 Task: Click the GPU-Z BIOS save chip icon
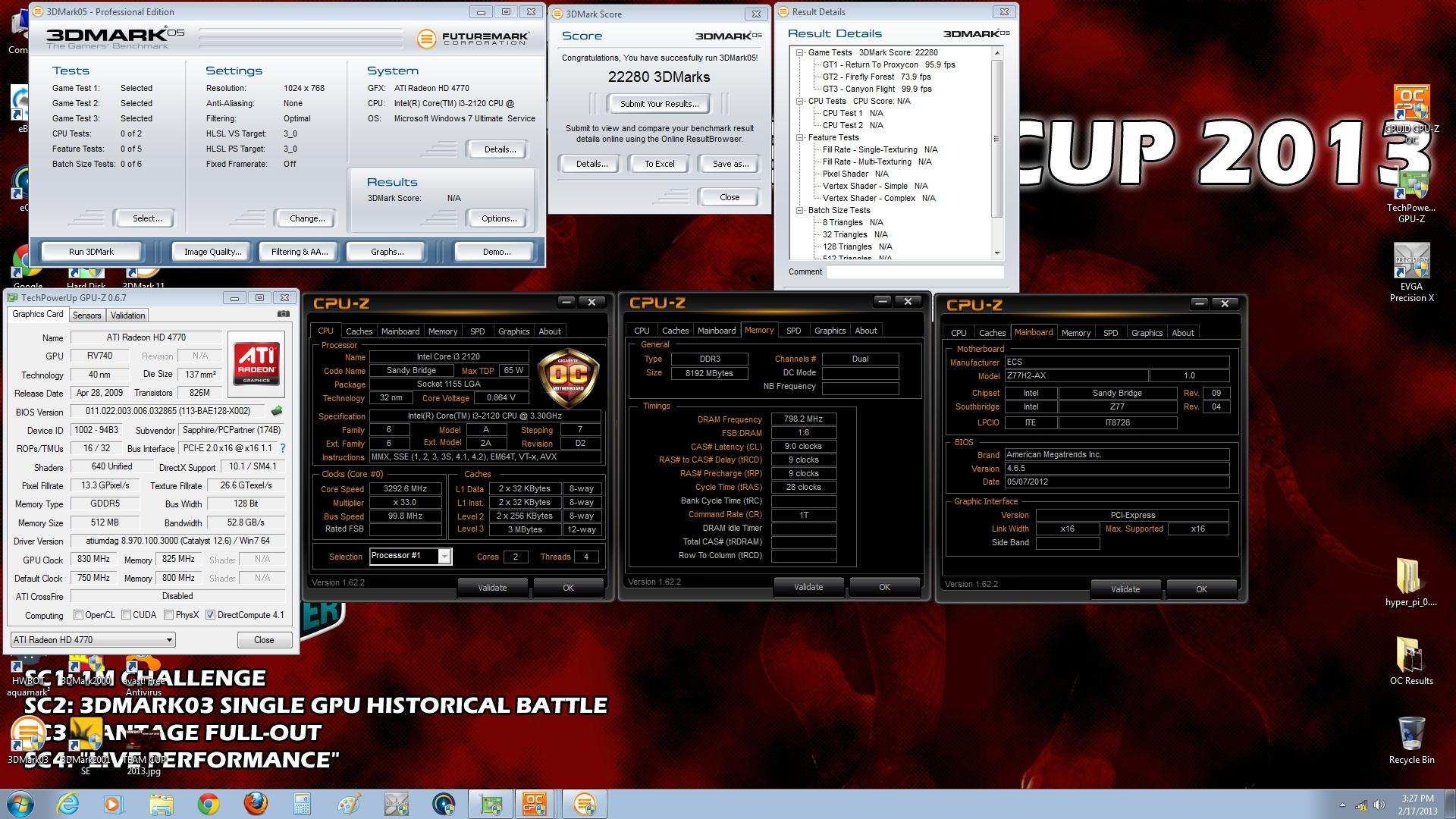pos(277,411)
